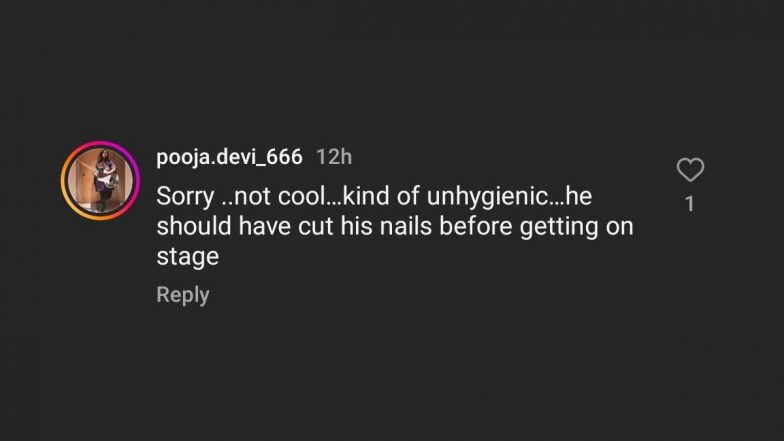Reply to pooja.devi_666's comment

(183, 295)
